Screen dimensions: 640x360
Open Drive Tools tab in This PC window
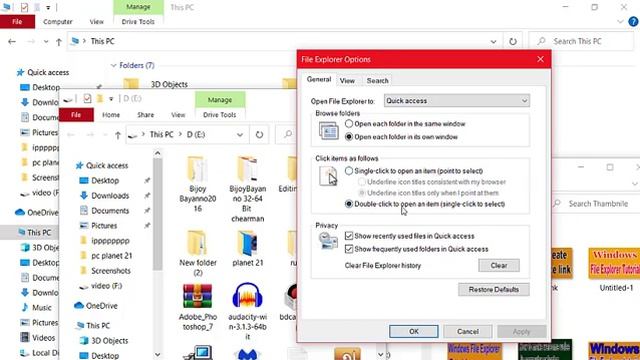138,22
